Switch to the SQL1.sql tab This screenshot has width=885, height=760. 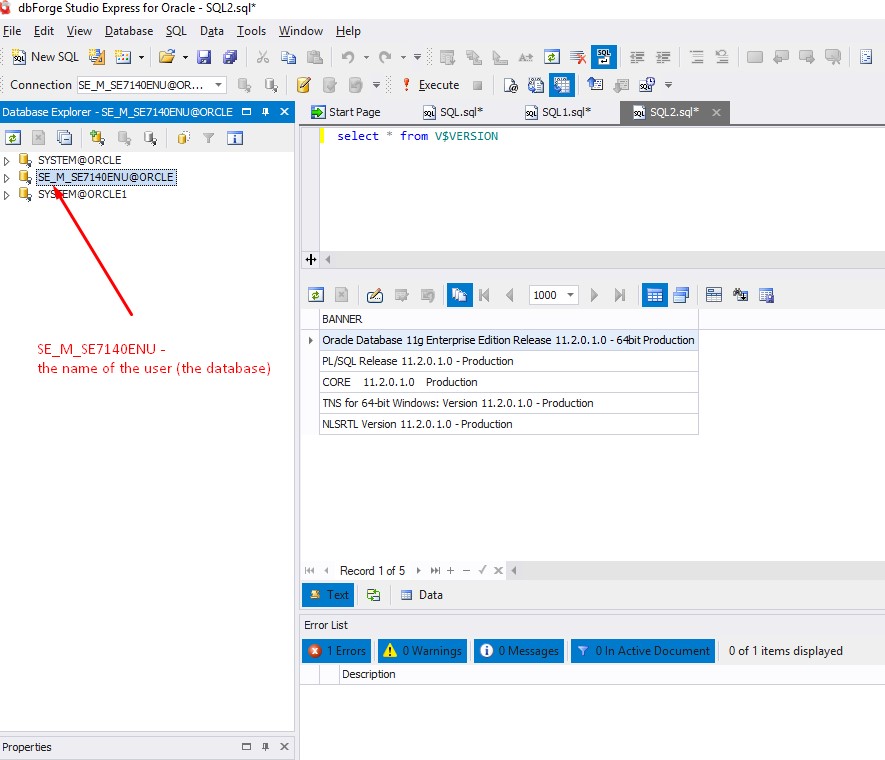tap(558, 112)
